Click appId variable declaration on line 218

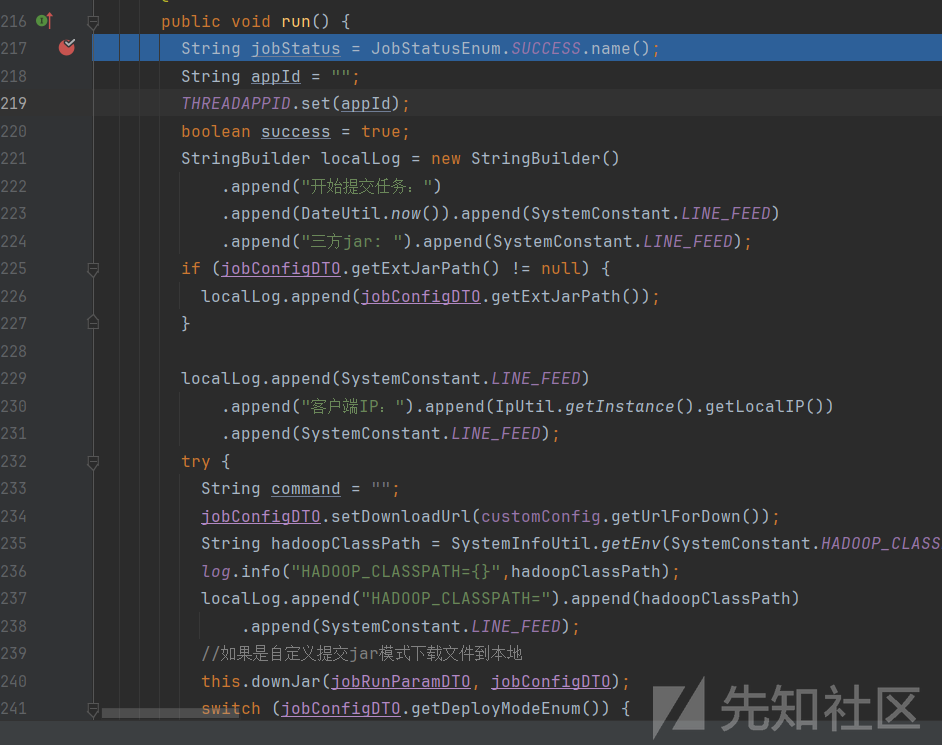click(276, 76)
